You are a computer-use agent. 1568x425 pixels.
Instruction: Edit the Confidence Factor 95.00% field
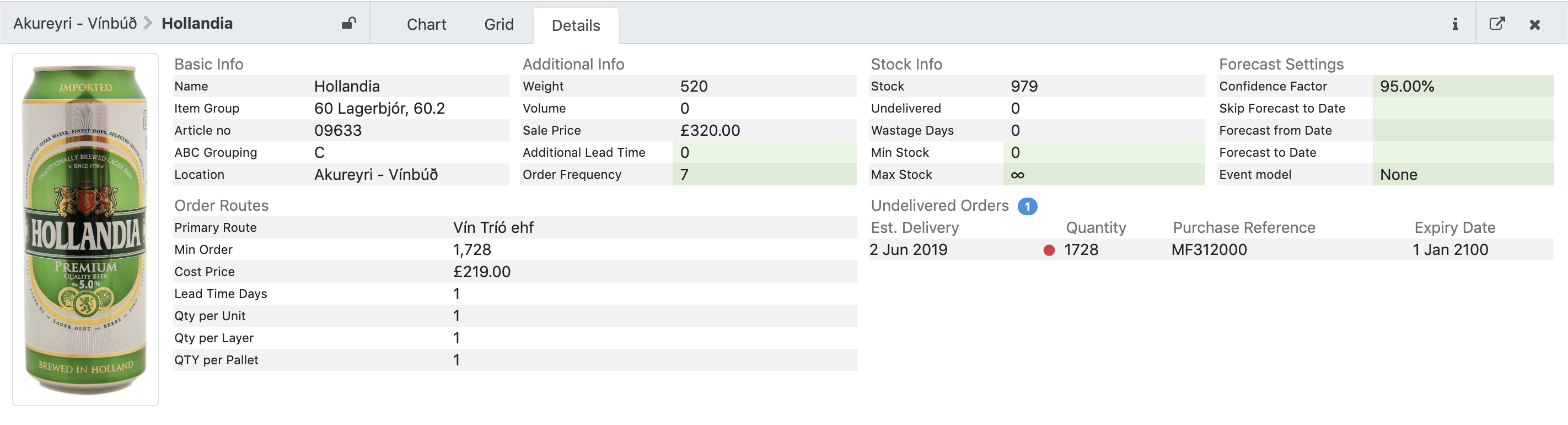tap(1463, 86)
